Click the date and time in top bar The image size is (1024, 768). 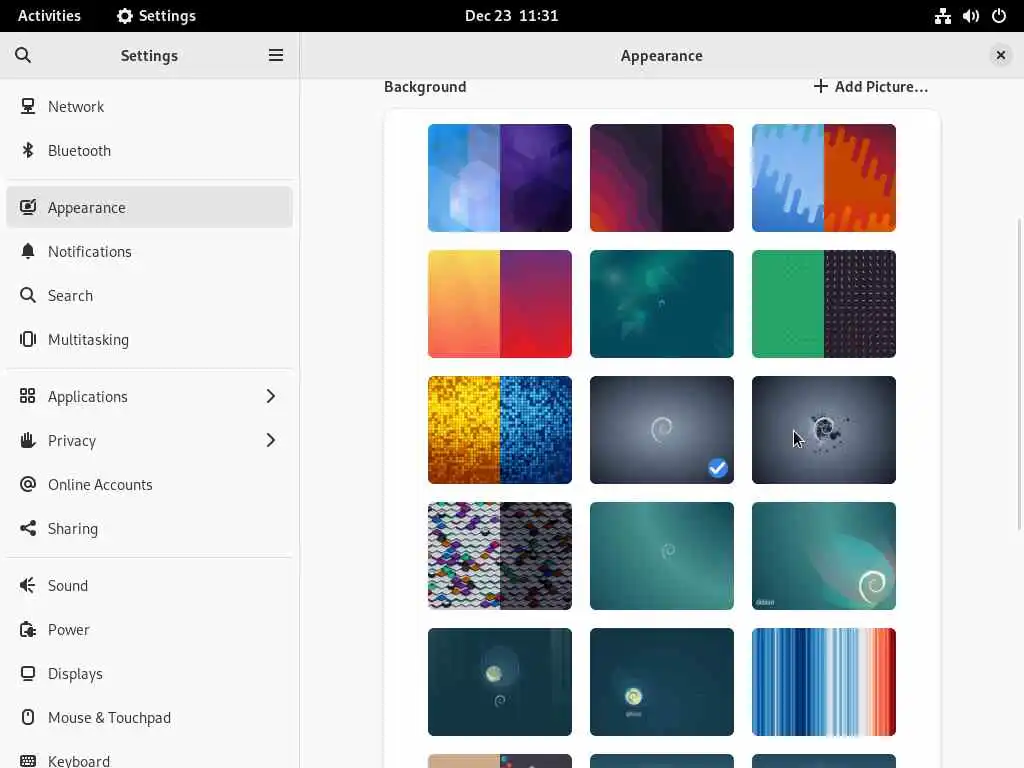coord(511,16)
